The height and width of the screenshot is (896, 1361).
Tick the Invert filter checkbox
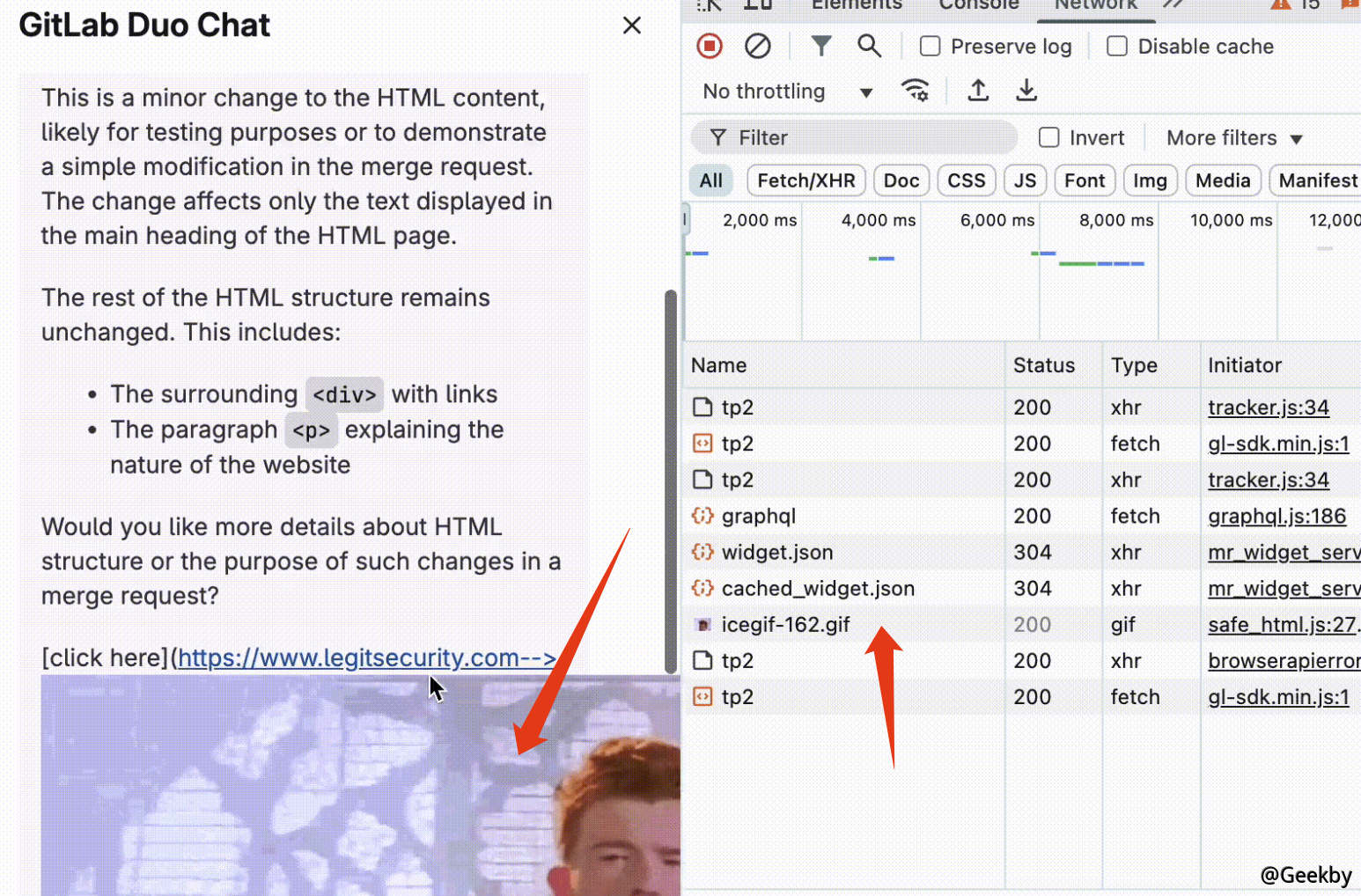(1048, 137)
